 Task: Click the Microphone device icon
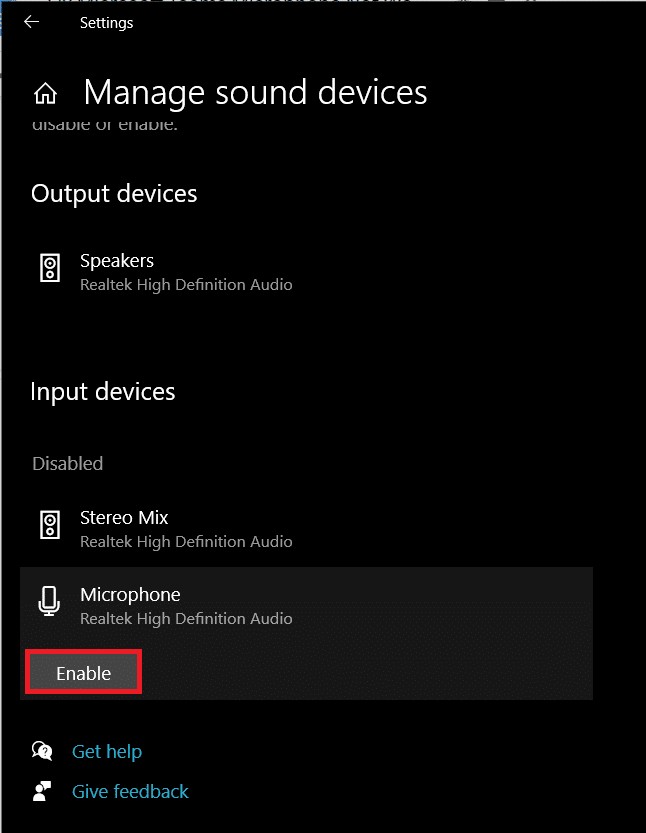click(x=48, y=602)
